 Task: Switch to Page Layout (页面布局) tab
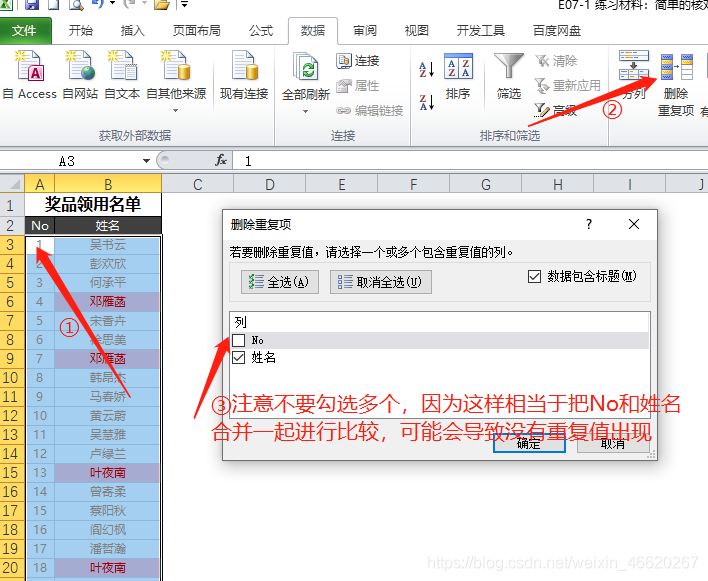click(x=197, y=31)
